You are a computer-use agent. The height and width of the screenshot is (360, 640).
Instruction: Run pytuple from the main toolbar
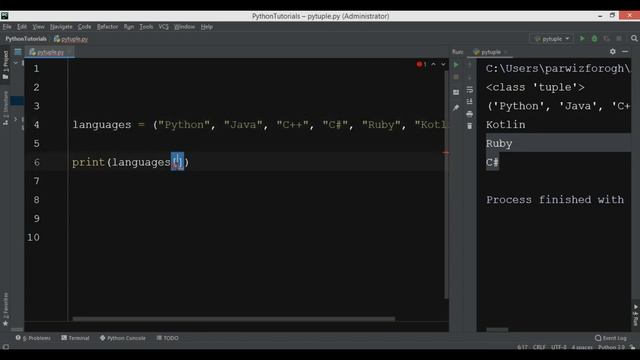[582, 38]
